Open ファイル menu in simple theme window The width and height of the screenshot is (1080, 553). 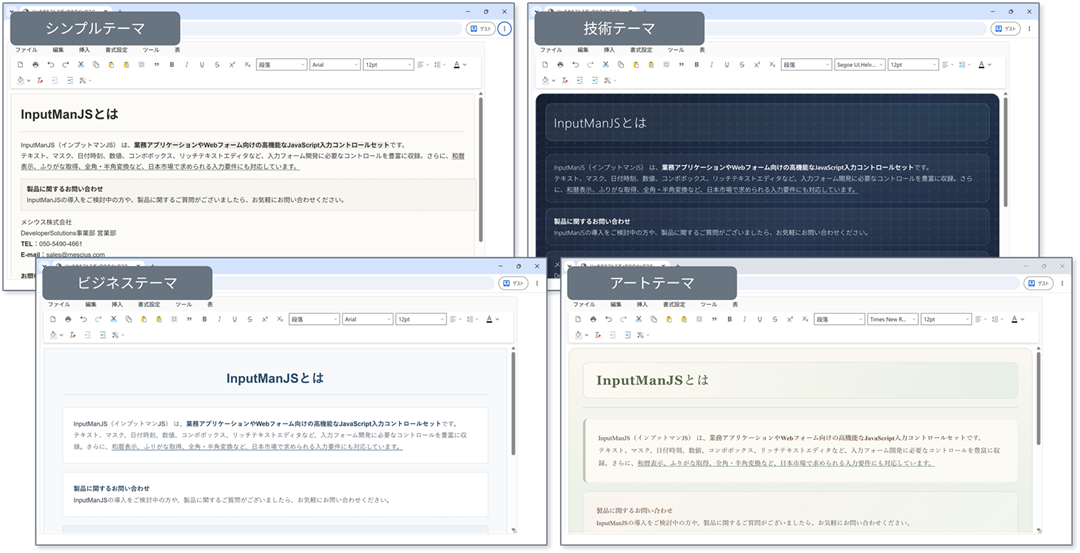click(x=27, y=50)
